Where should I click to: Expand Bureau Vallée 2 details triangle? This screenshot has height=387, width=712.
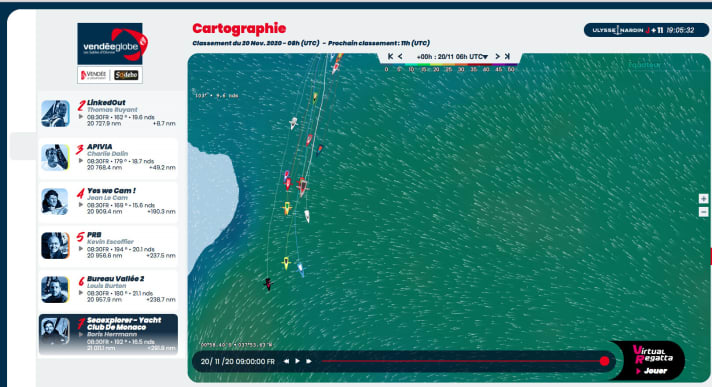81,293
